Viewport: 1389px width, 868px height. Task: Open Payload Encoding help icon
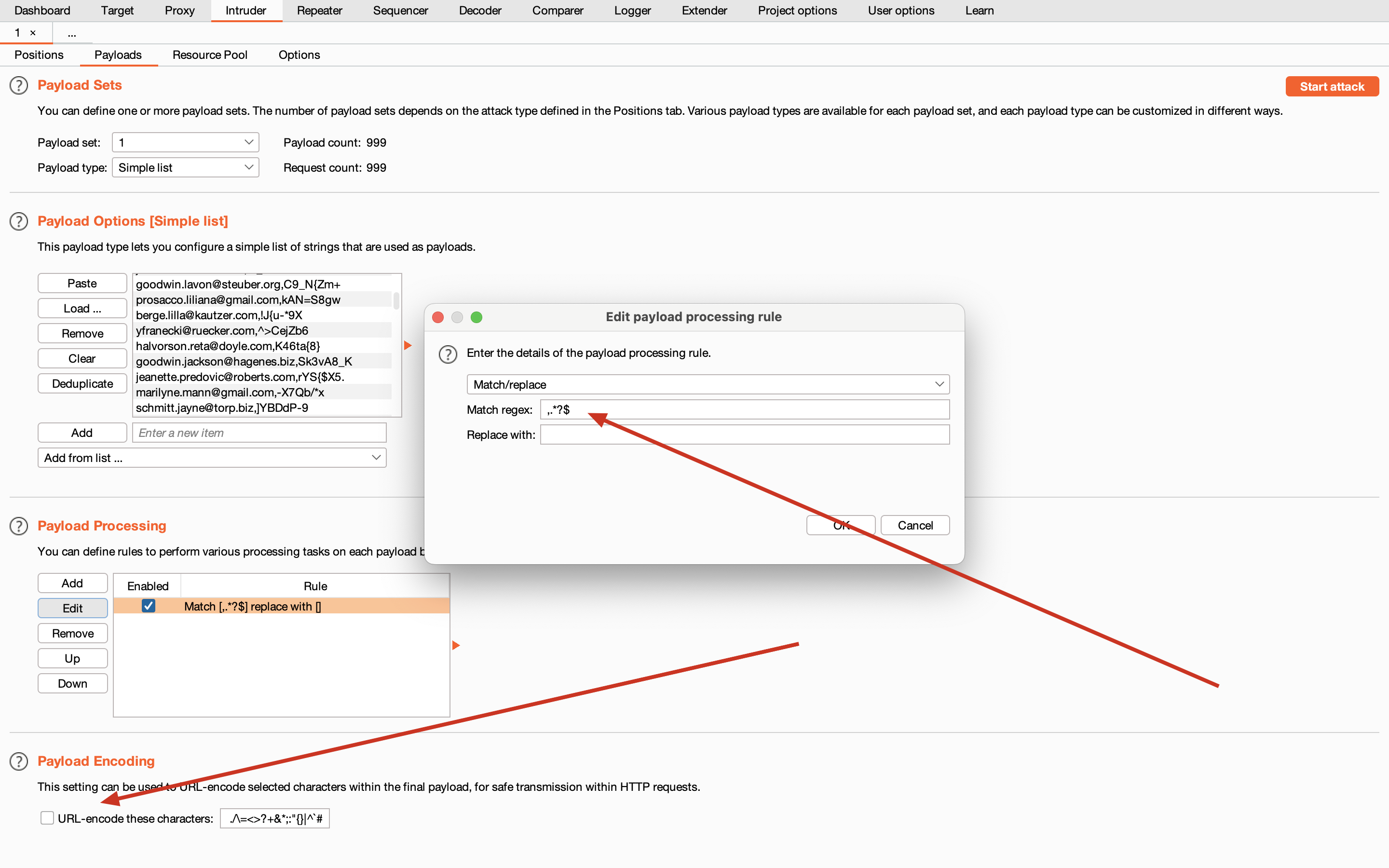click(x=19, y=761)
